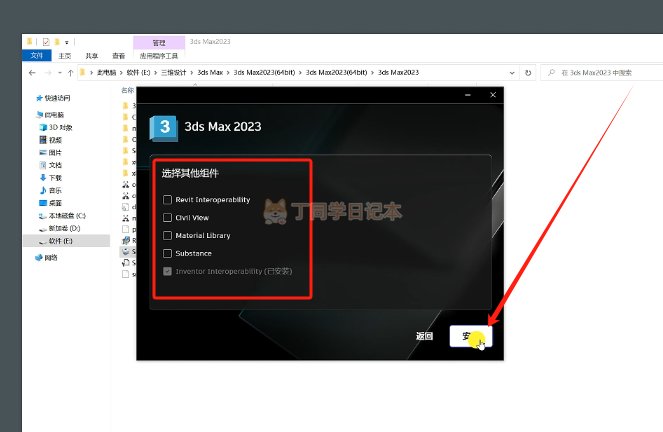Check the Material Library option
Screen dimensions: 663x432
coord(167,235)
